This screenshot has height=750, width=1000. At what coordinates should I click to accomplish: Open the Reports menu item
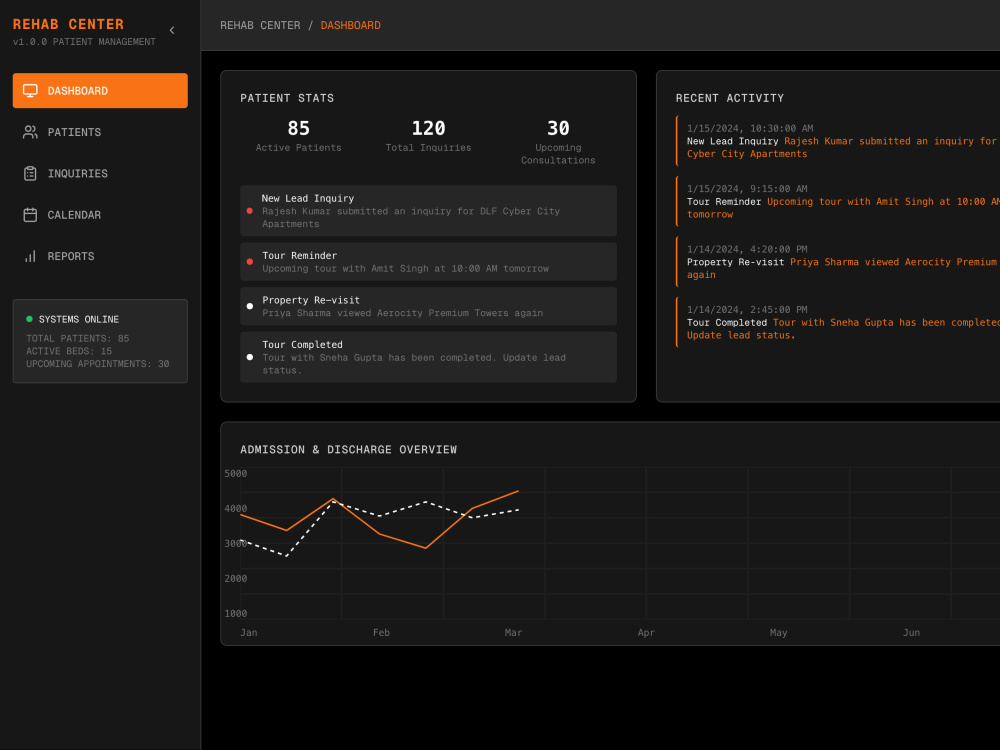point(100,256)
